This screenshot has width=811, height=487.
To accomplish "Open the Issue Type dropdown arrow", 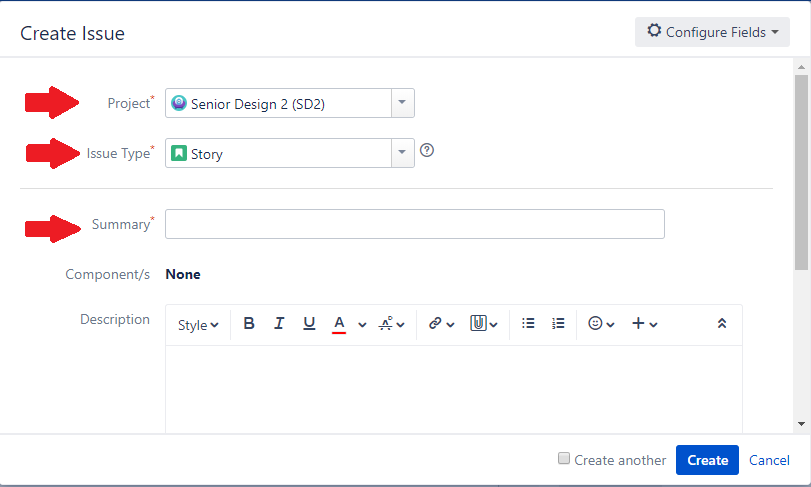I will 402,153.
